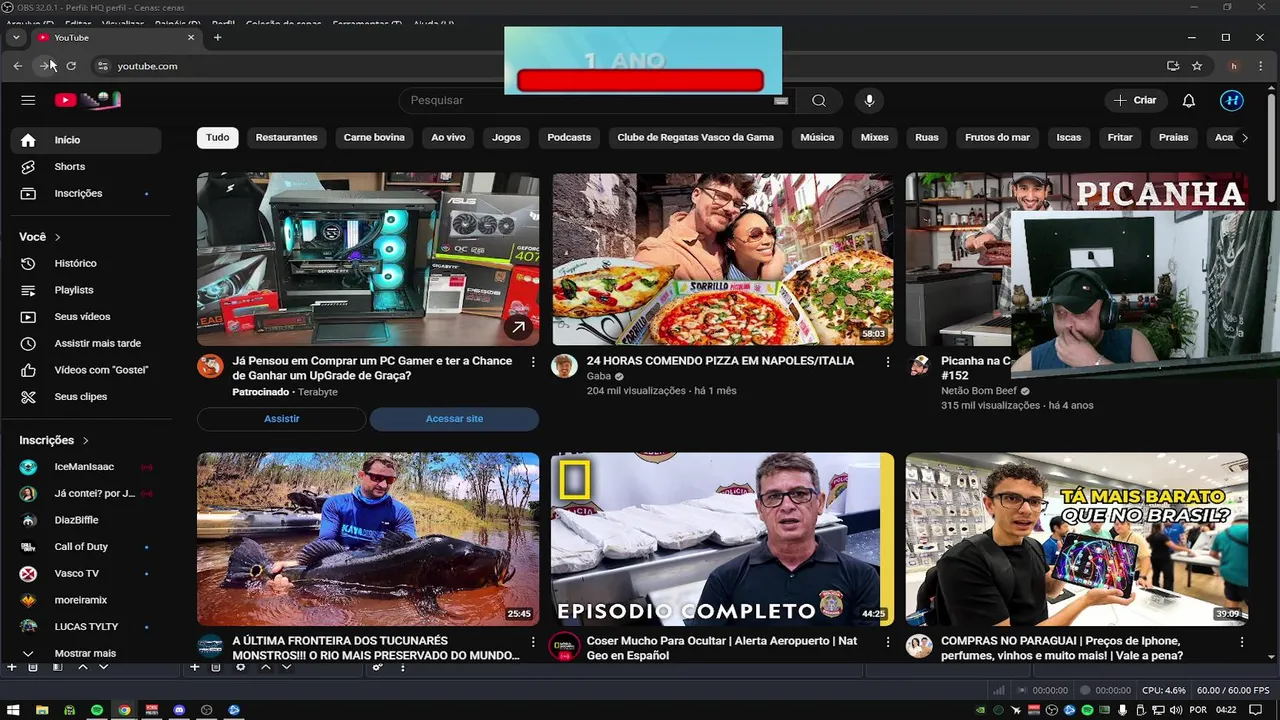Click the install app icon in address bar
Viewport: 1280px width, 720px height.
[x=1173, y=66]
